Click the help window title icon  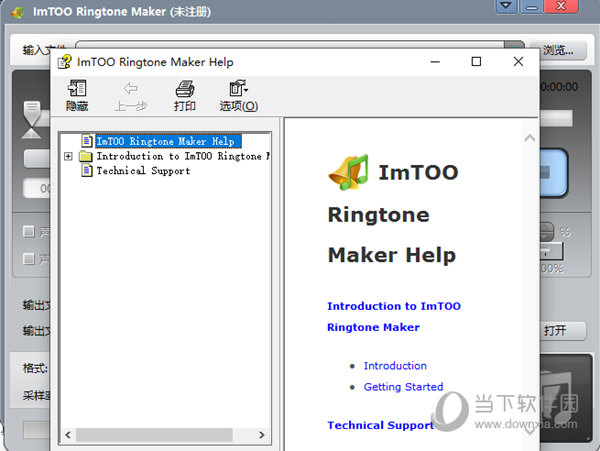(64, 62)
